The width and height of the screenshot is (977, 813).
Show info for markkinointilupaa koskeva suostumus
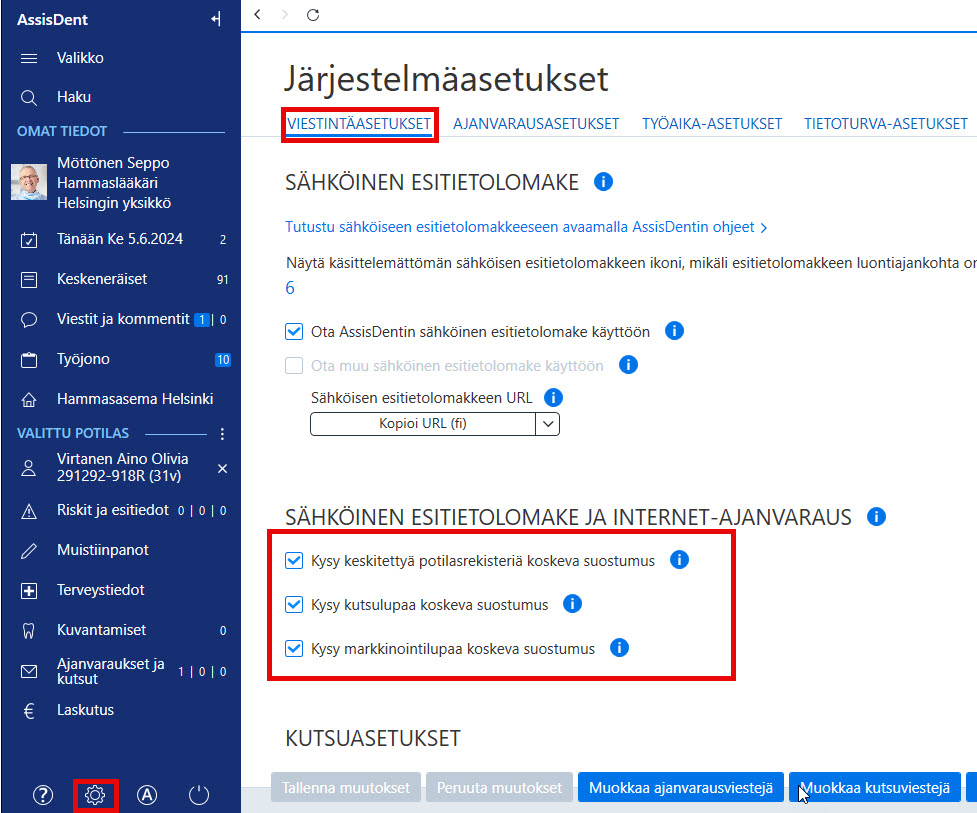[619, 648]
